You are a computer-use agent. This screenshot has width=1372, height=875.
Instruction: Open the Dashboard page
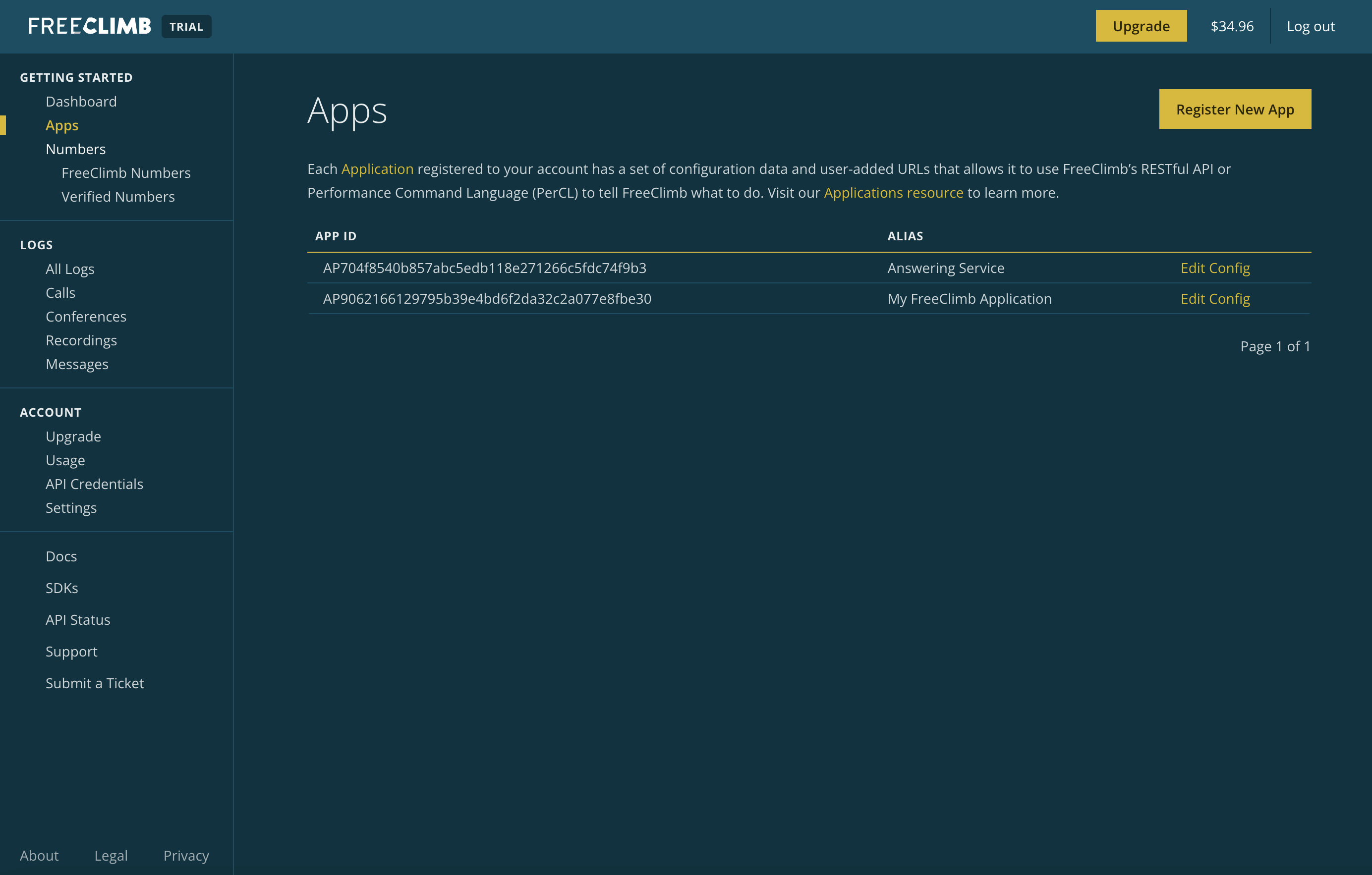81,102
